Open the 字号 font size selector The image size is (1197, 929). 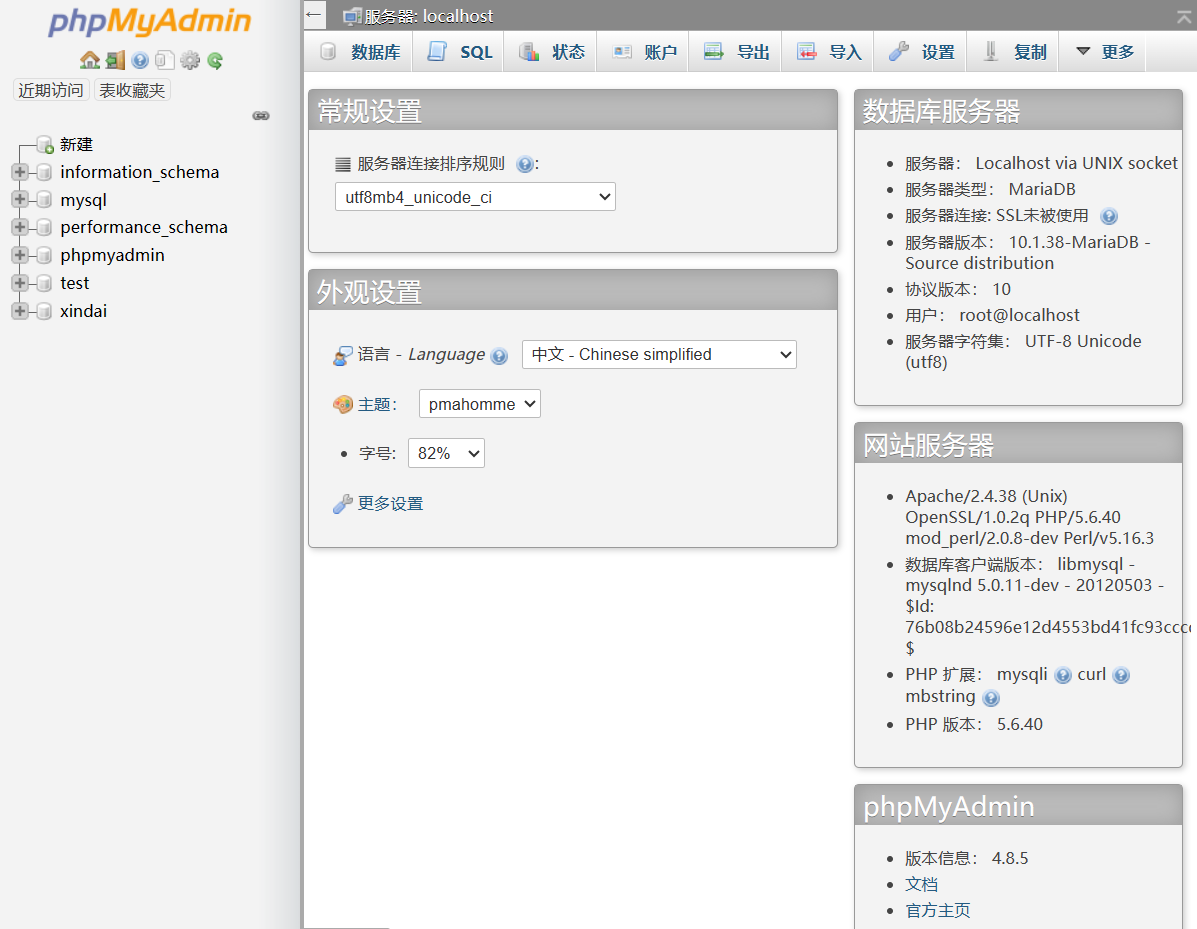click(x=446, y=452)
